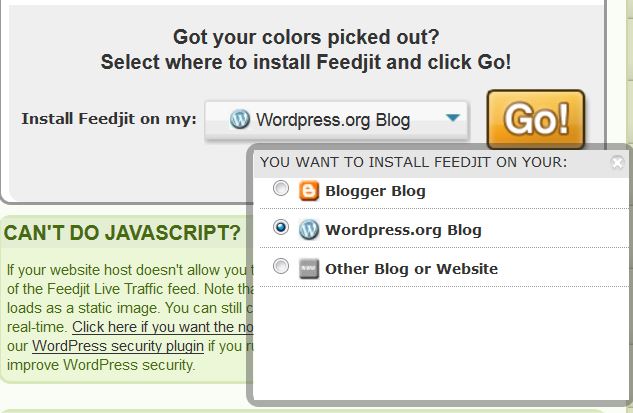Close the install options popup
The height and width of the screenshot is (413, 633).
(x=617, y=162)
